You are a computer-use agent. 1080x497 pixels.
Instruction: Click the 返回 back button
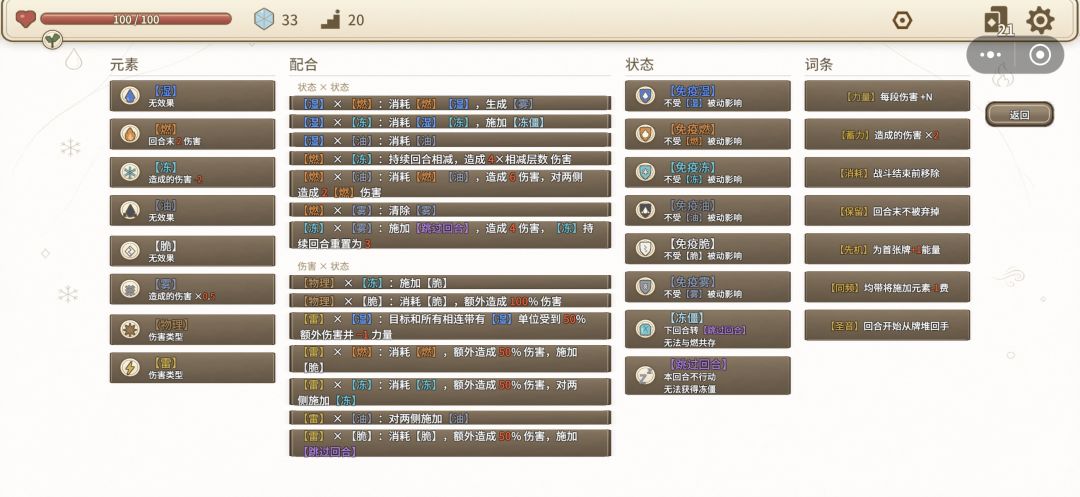[x=1019, y=114]
